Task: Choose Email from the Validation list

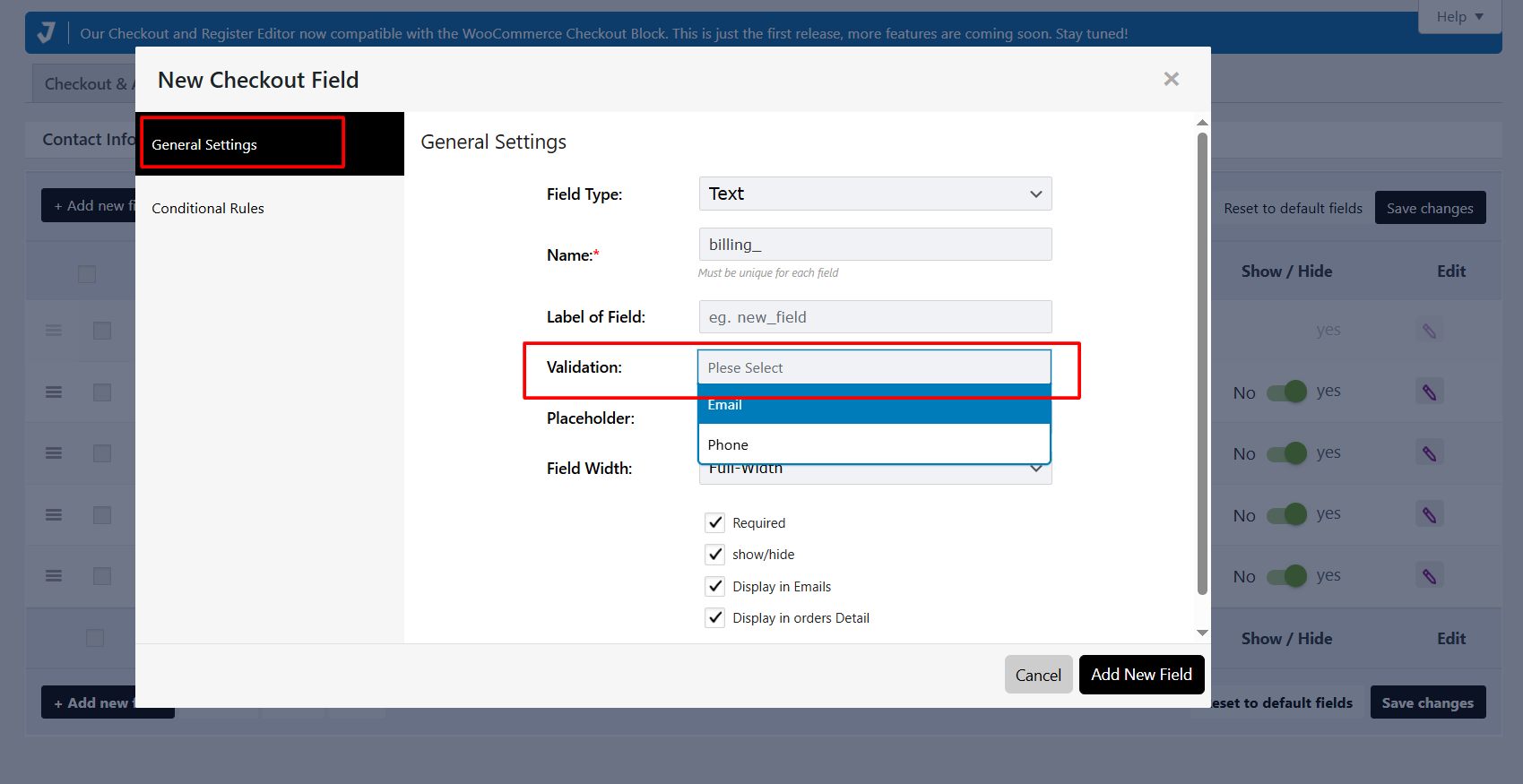Action: (873, 405)
